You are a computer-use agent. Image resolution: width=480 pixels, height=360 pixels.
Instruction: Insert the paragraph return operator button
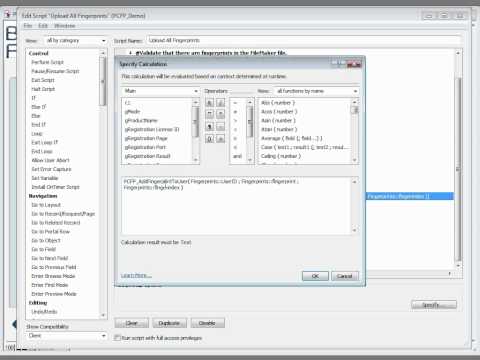pyautogui.click(x=209, y=127)
